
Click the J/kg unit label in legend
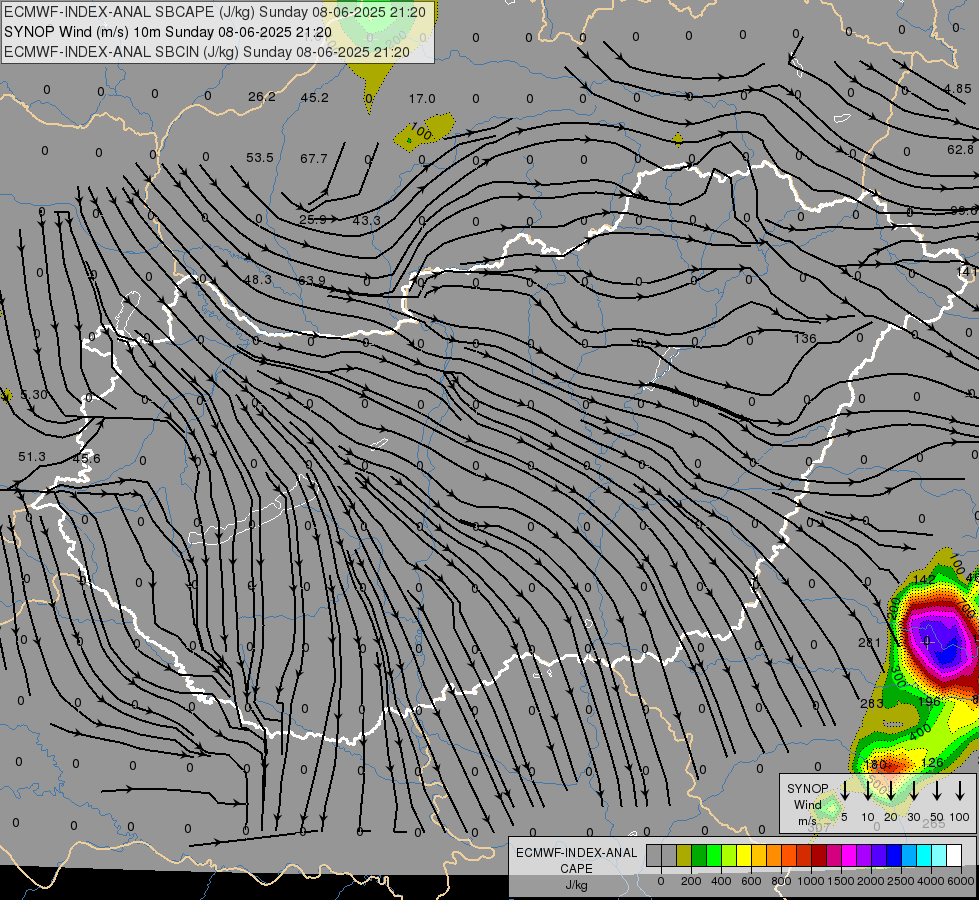(x=576, y=885)
